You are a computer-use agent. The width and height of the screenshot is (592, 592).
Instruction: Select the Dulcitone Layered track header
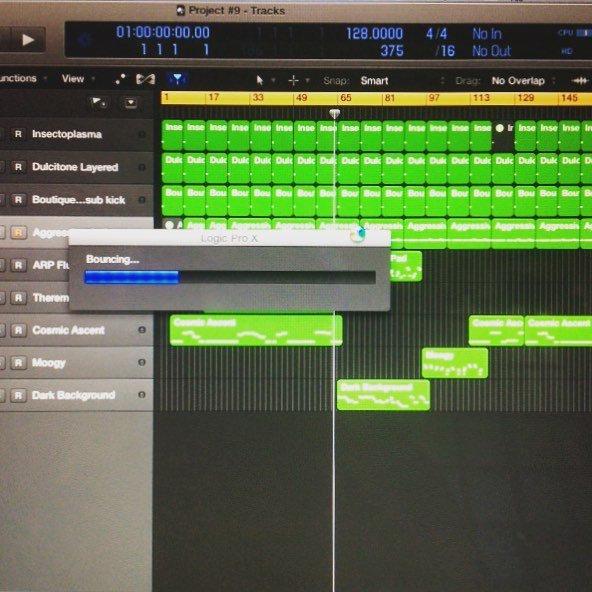click(x=76, y=167)
